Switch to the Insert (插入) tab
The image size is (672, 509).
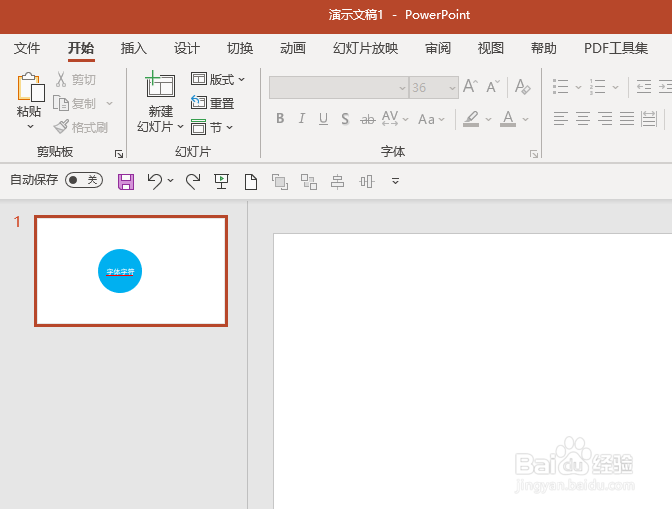[x=134, y=48]
